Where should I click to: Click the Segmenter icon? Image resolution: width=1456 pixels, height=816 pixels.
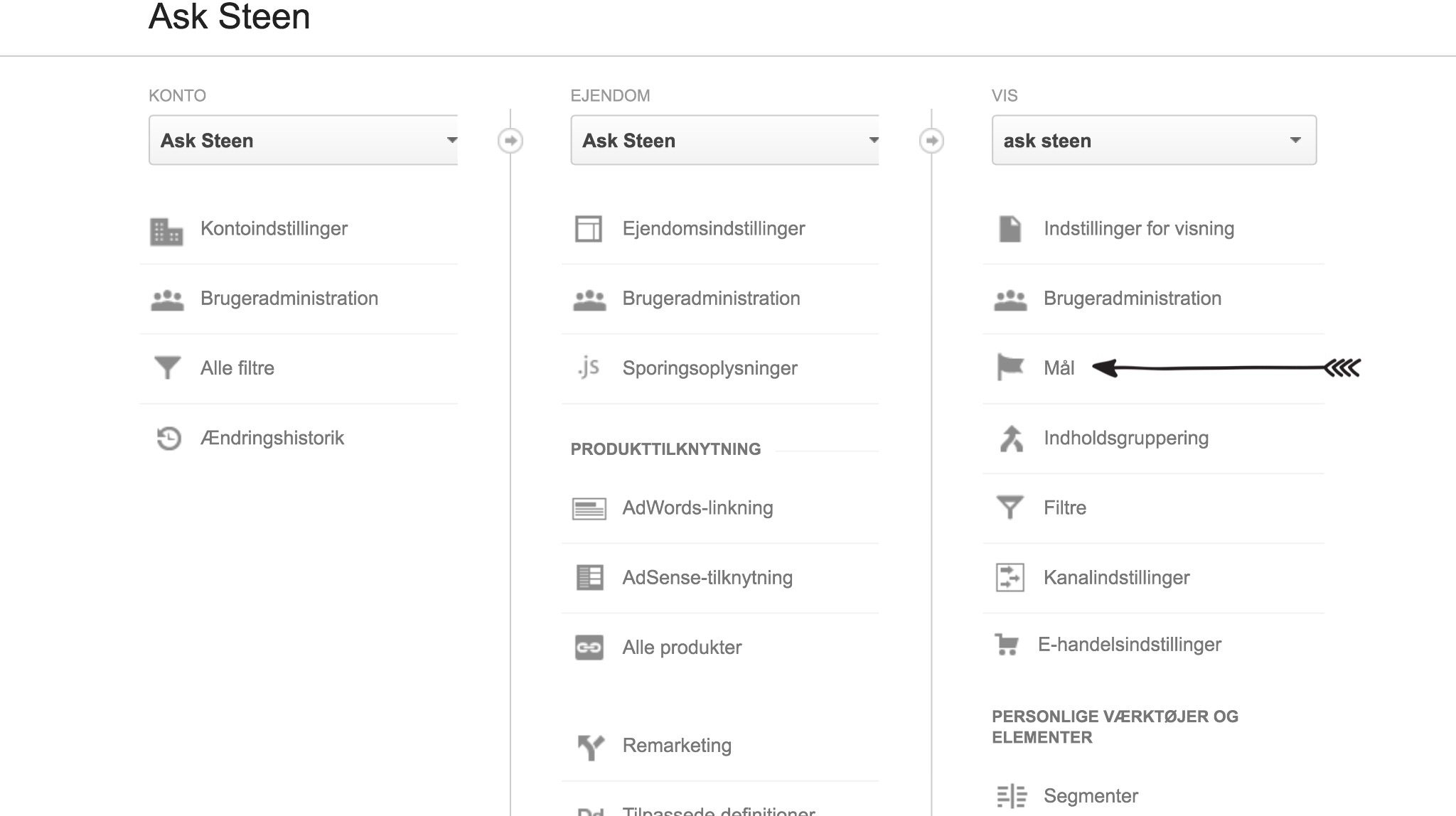[x=1011, y=796]
